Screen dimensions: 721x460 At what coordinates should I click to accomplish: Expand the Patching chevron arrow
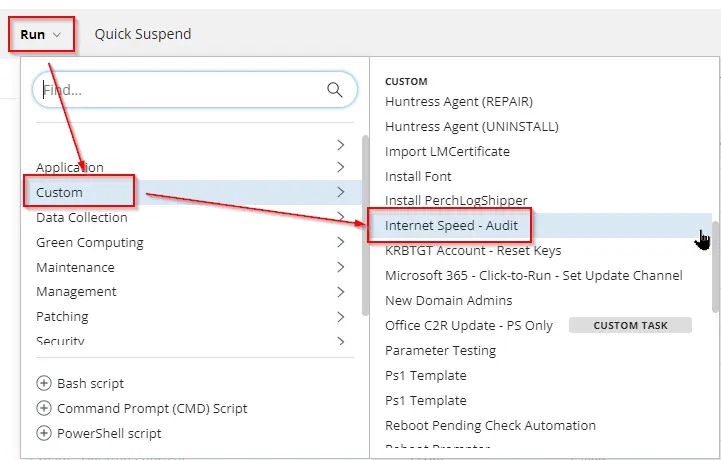click(341, 316)
